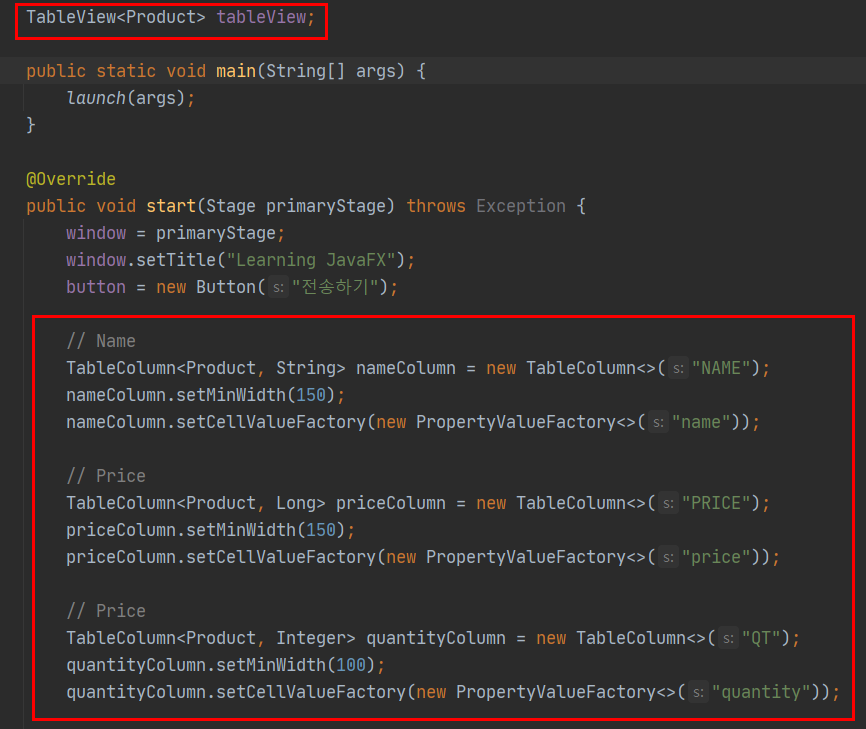Click the "name" property string
866x729 pixels.
(701, 422)
